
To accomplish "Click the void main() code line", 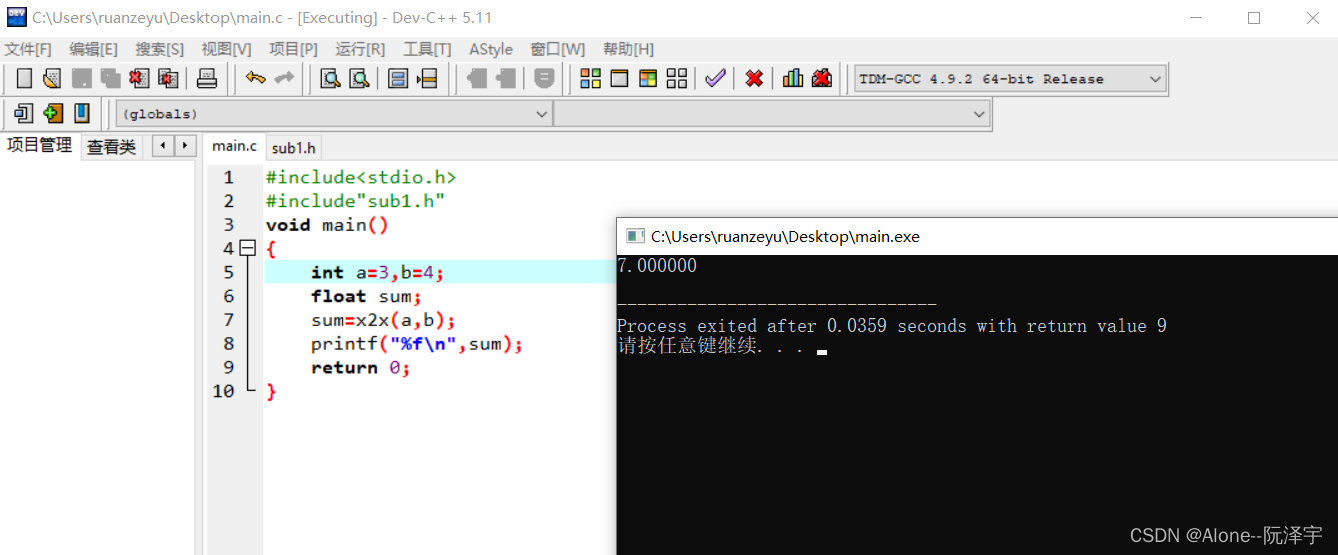I will (x=327, y=225).
